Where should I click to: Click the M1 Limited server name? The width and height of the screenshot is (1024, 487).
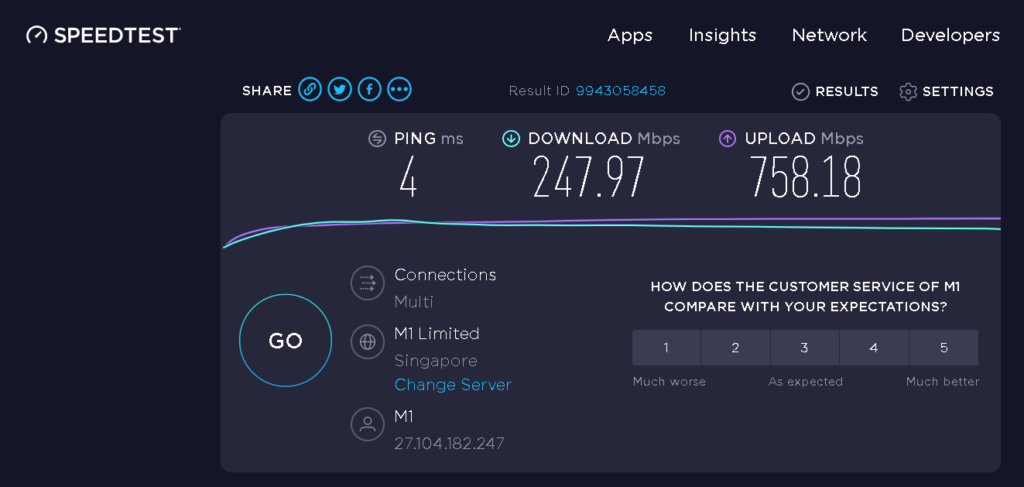437,333
